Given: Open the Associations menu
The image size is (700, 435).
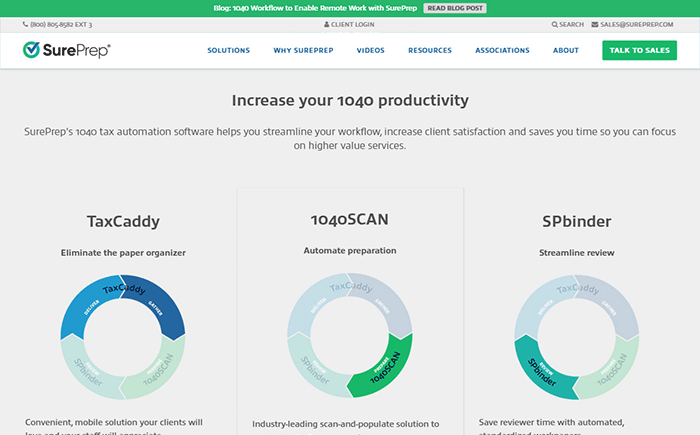Looking at the screenshot, I should coord(502,50).
